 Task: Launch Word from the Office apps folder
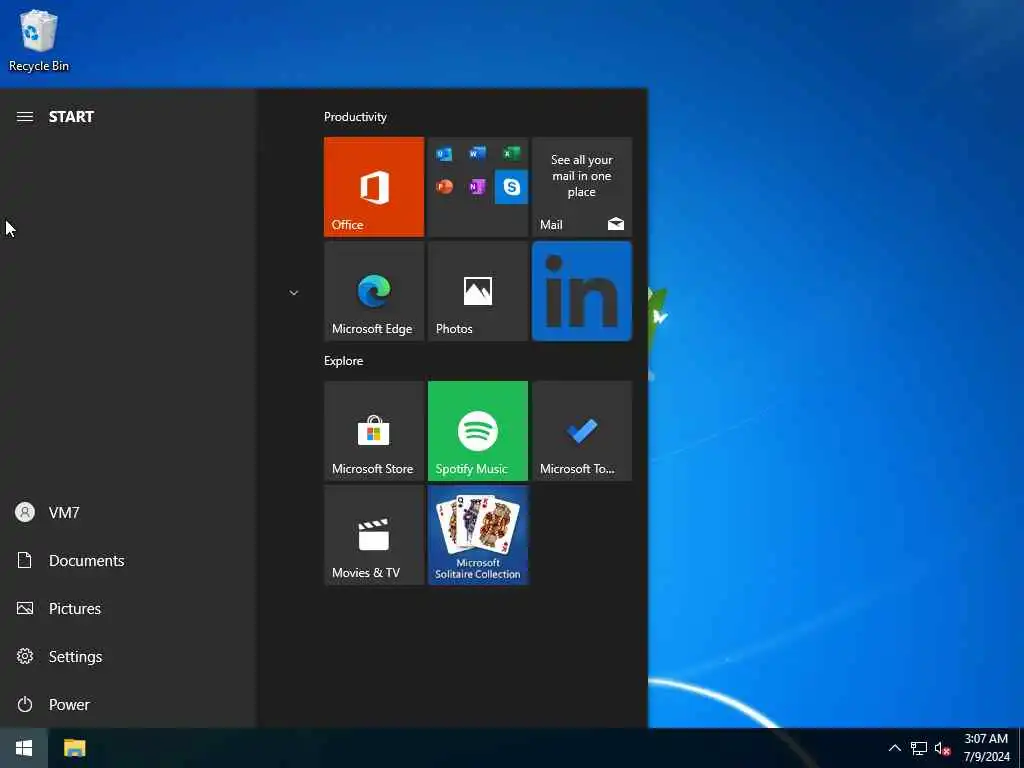[x=477, y=153]
